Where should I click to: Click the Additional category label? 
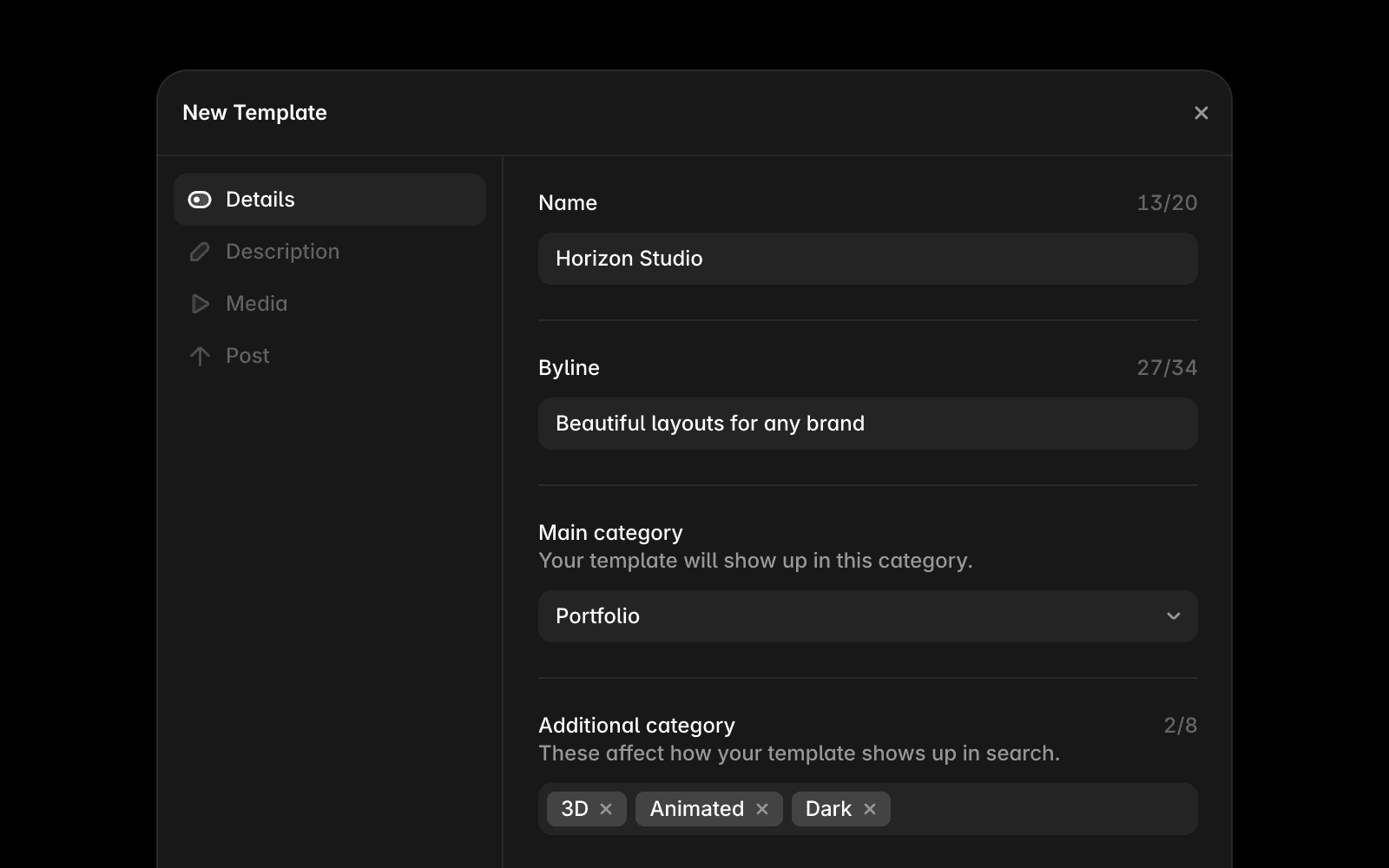click(636, 726)
